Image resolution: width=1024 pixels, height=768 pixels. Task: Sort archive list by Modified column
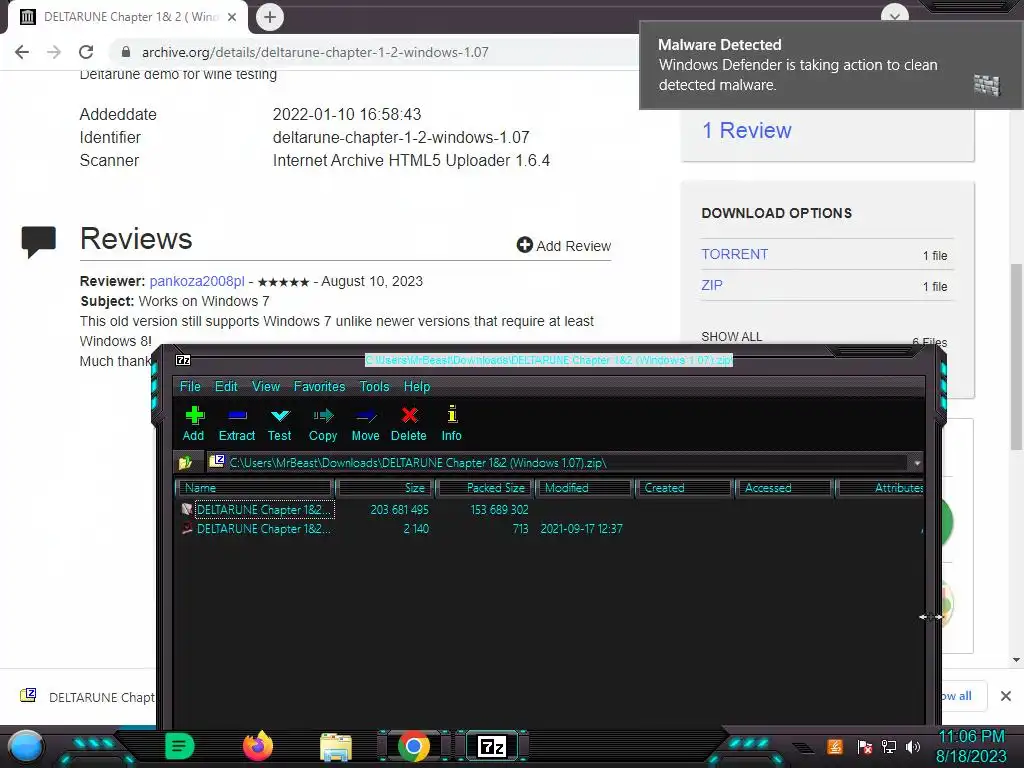584,488
